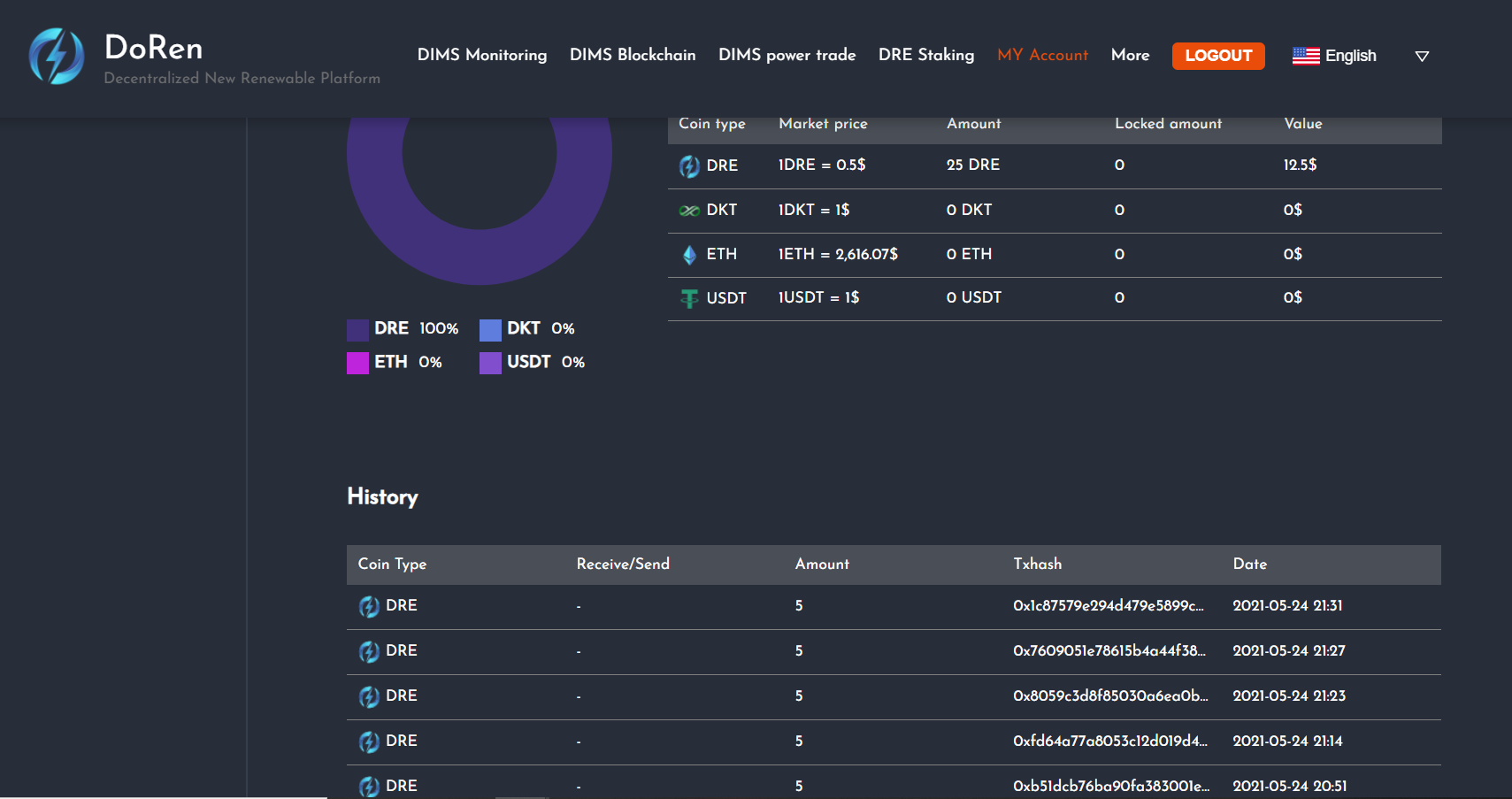
Task: Click the LOGOUT button
Action: pos(1218,56)
